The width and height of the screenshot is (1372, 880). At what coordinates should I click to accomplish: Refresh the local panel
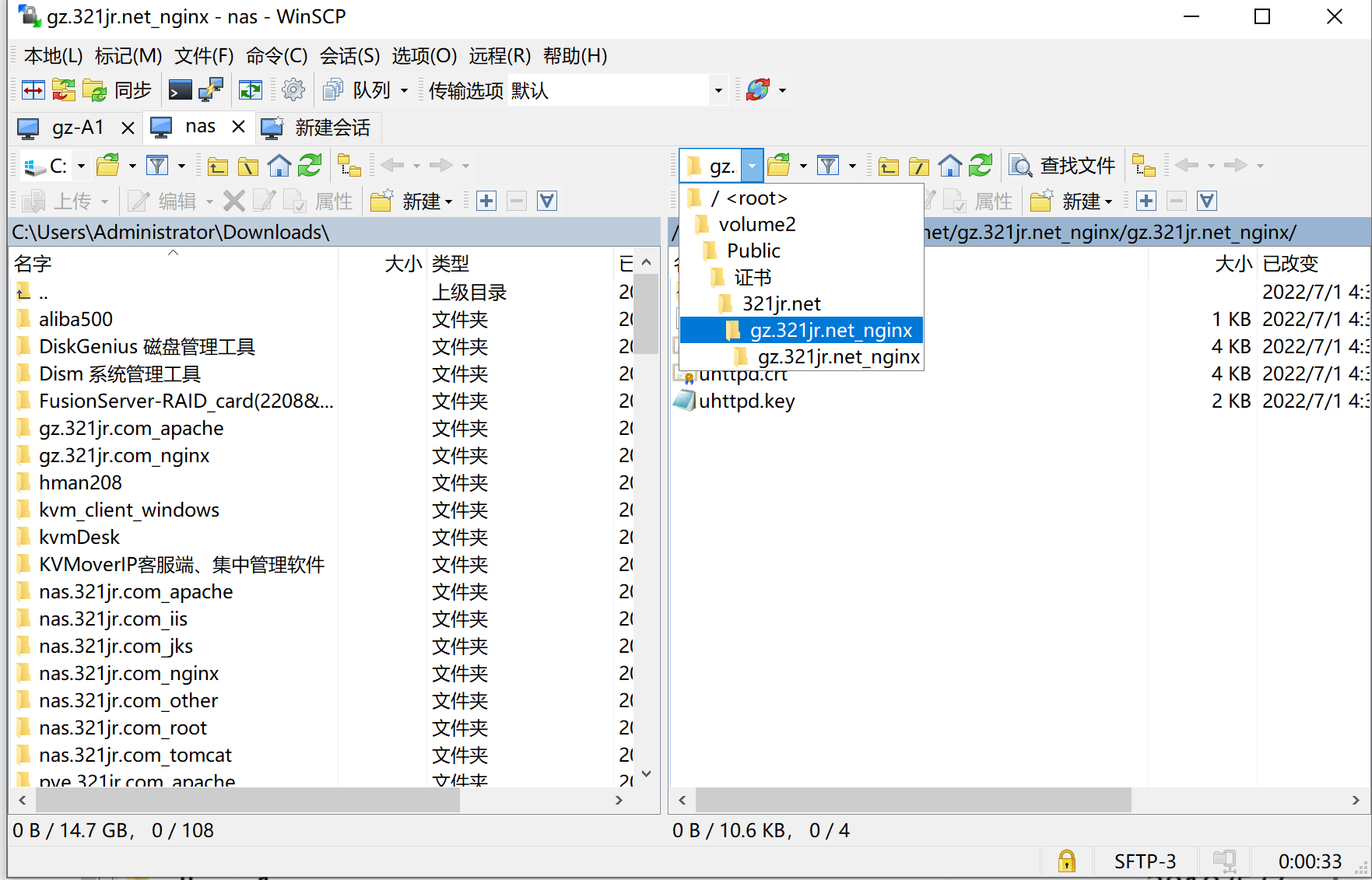click(310, 165)
